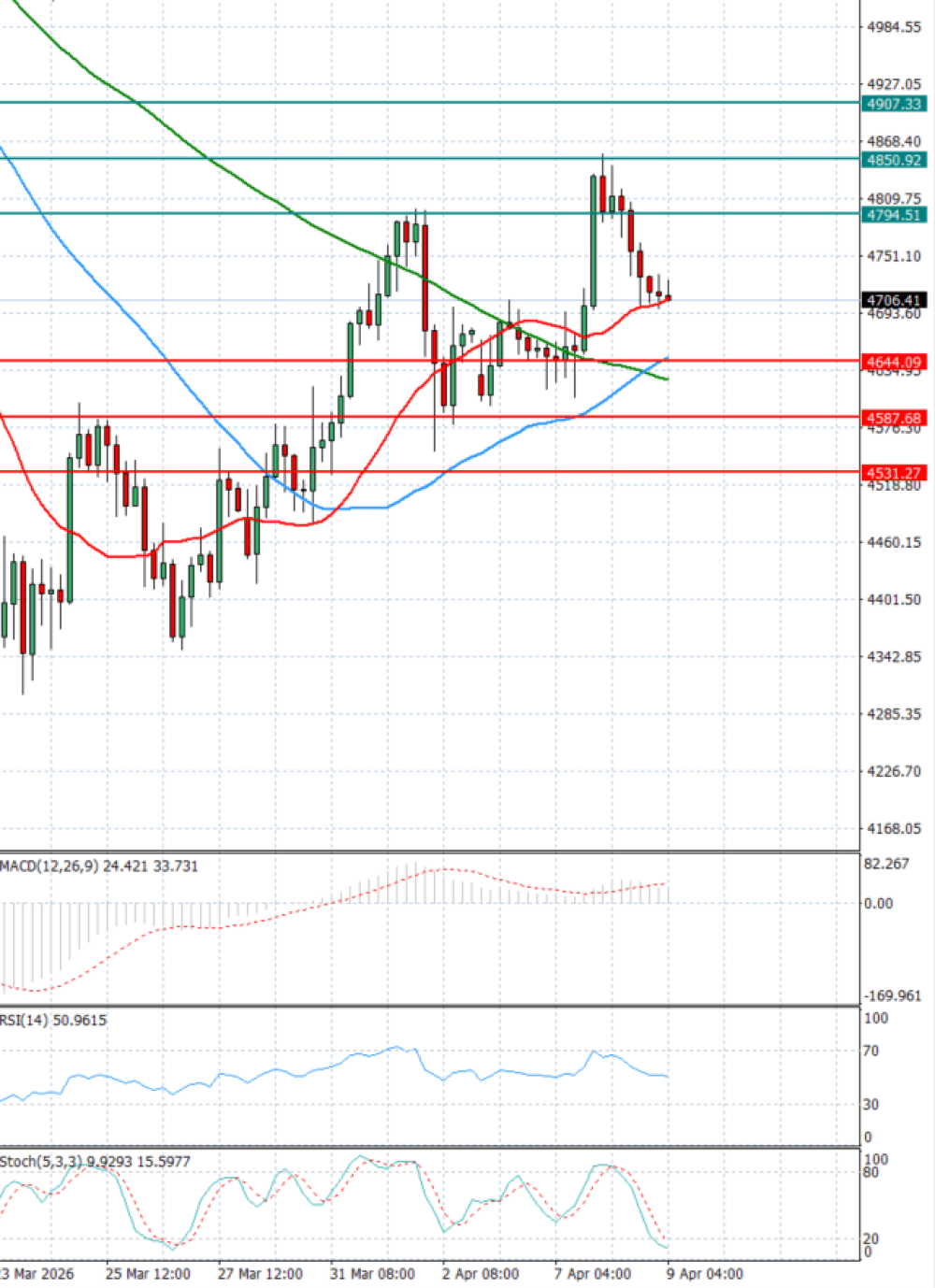
Task: Click the 31 Mar 08:00 time label
Action: (372, 1274)
